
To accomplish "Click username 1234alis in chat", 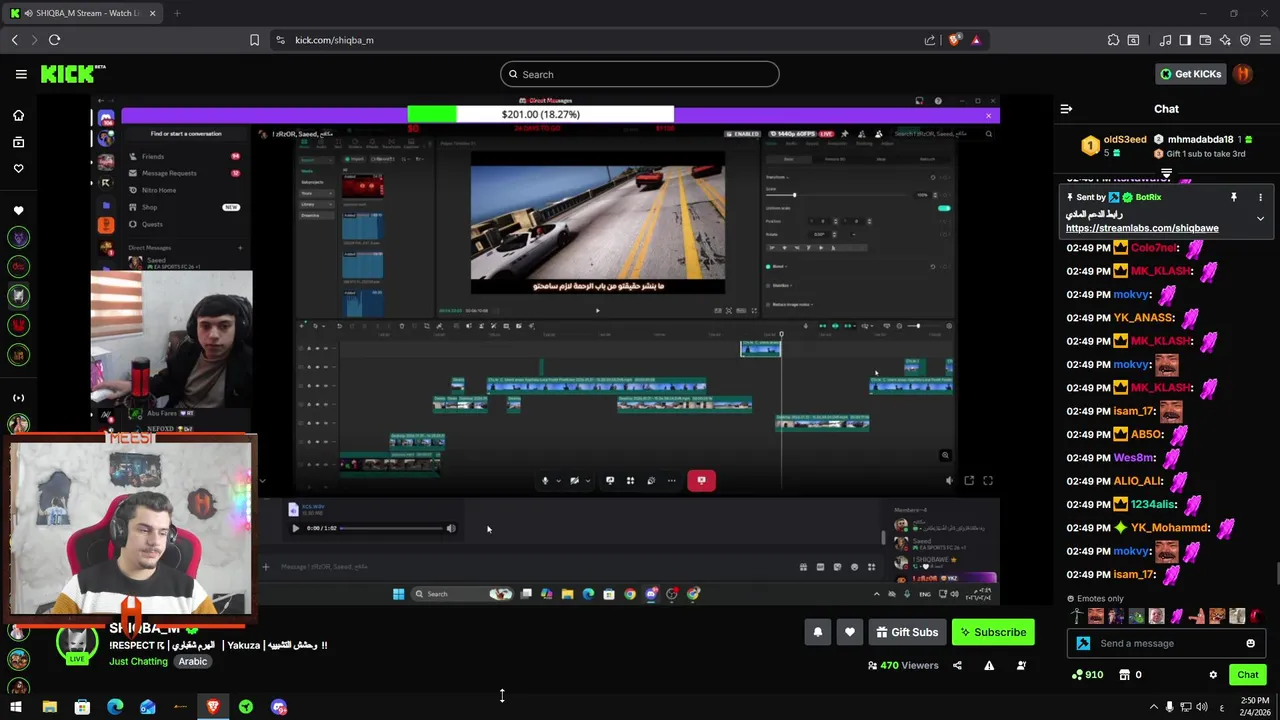I will pos(1152,505).
